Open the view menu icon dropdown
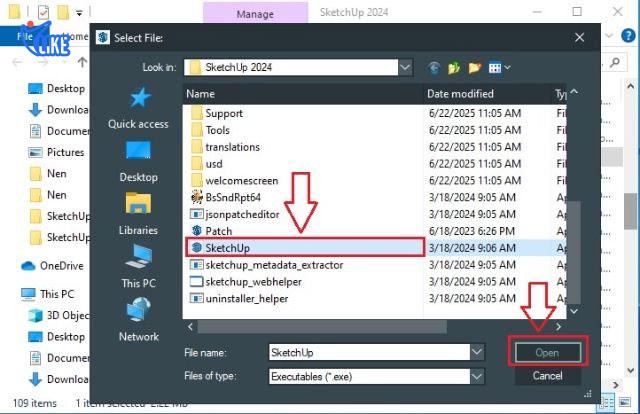Viewport: 640px width, 414px height. pyautogui.click(x=500, y=68)
